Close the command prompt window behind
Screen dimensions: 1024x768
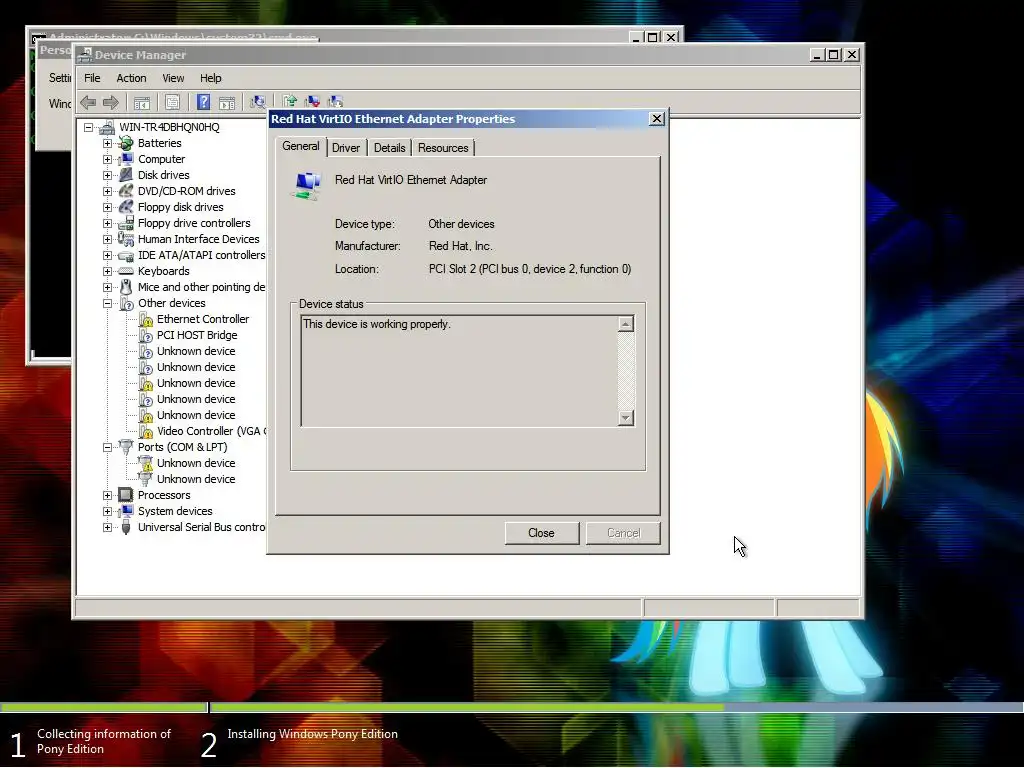tap(671, 37)
